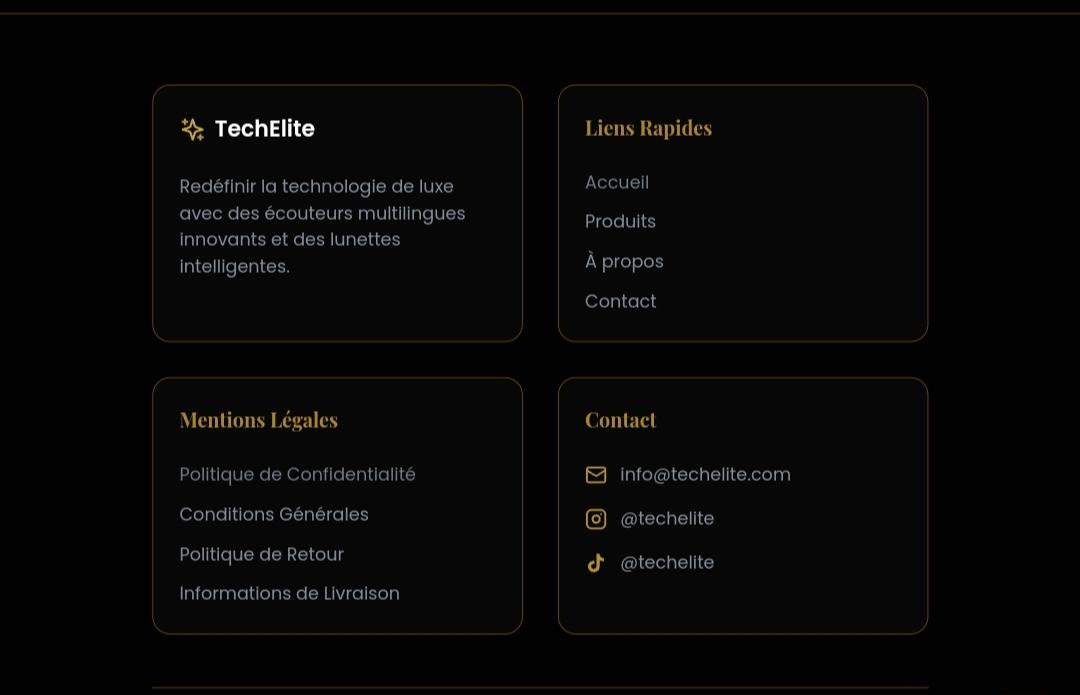Click the Contact card heading
The width and height of the screenshot is (1080, 695).
[x=620, y=420]
